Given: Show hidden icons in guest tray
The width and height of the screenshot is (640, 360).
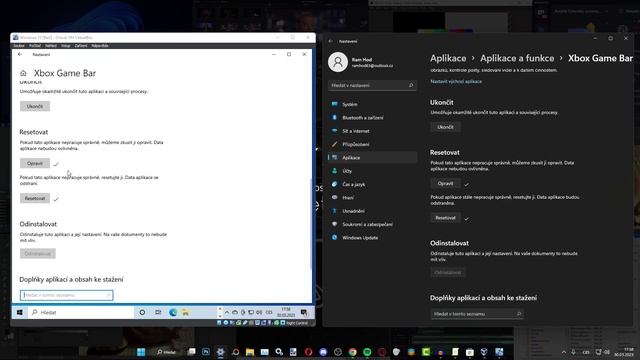Looking at the screenshot, I should click(x=227, y=312).
